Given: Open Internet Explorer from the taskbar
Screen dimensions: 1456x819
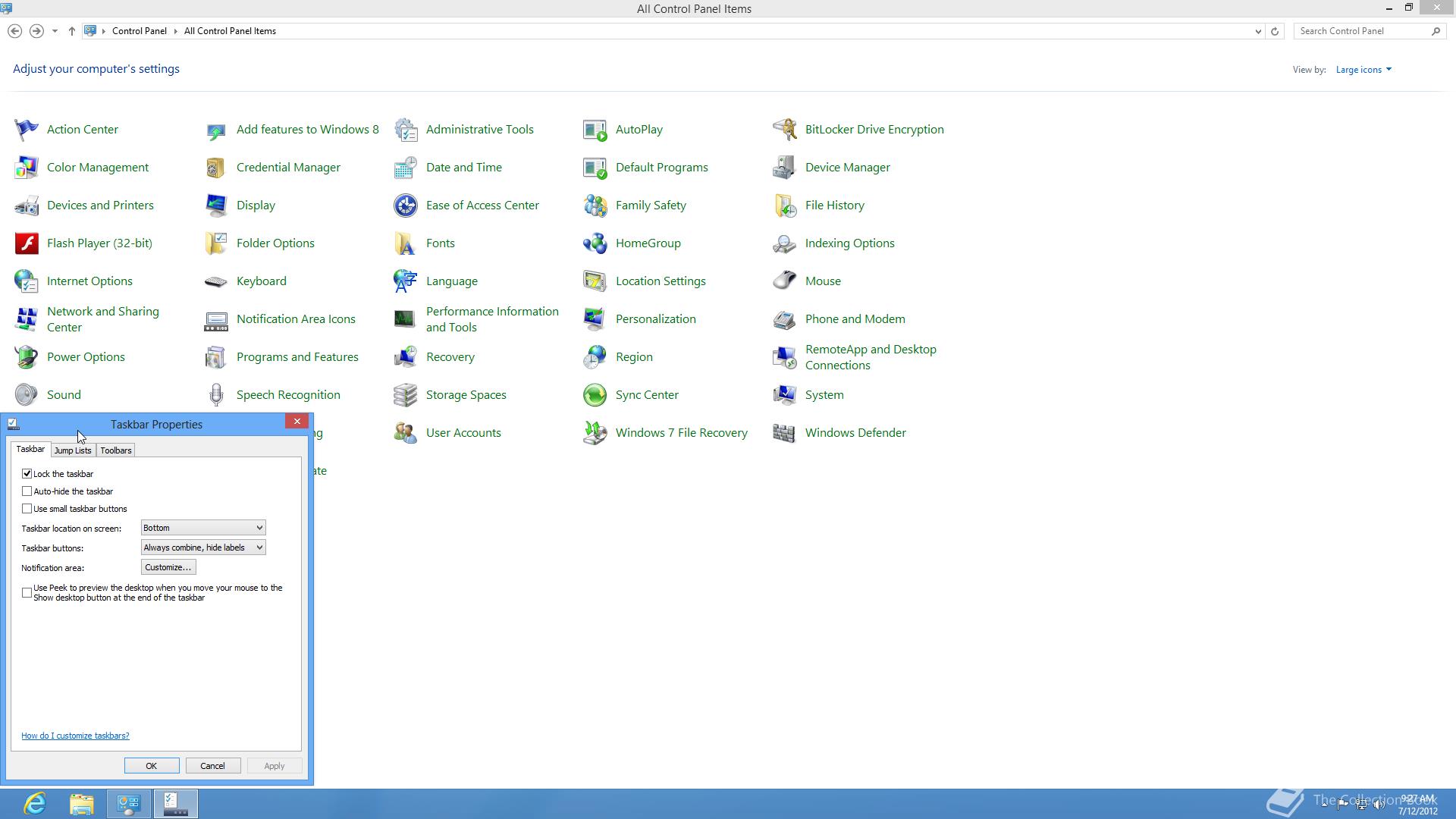Looking at the screenshot, I should click(35, 804).
